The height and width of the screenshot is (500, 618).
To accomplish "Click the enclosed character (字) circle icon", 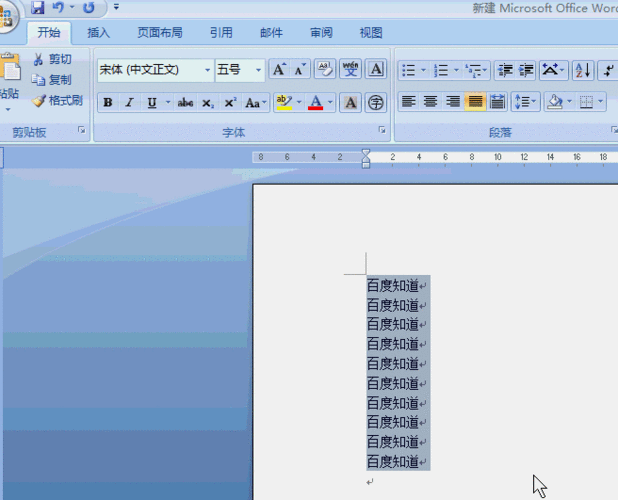I will (x=375, y=102).
